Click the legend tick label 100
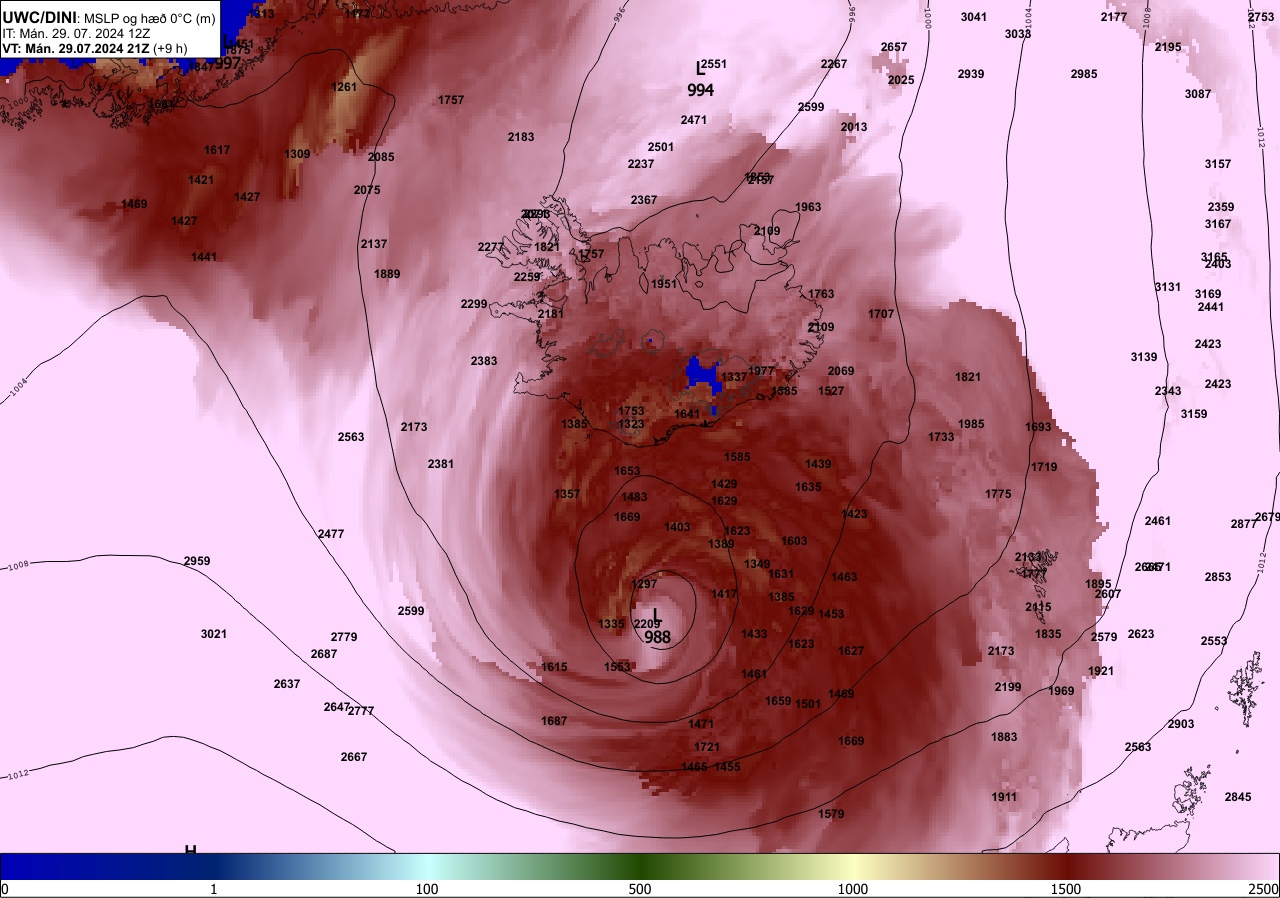This screenshot has width=1280, height=898. pos(427,889)
